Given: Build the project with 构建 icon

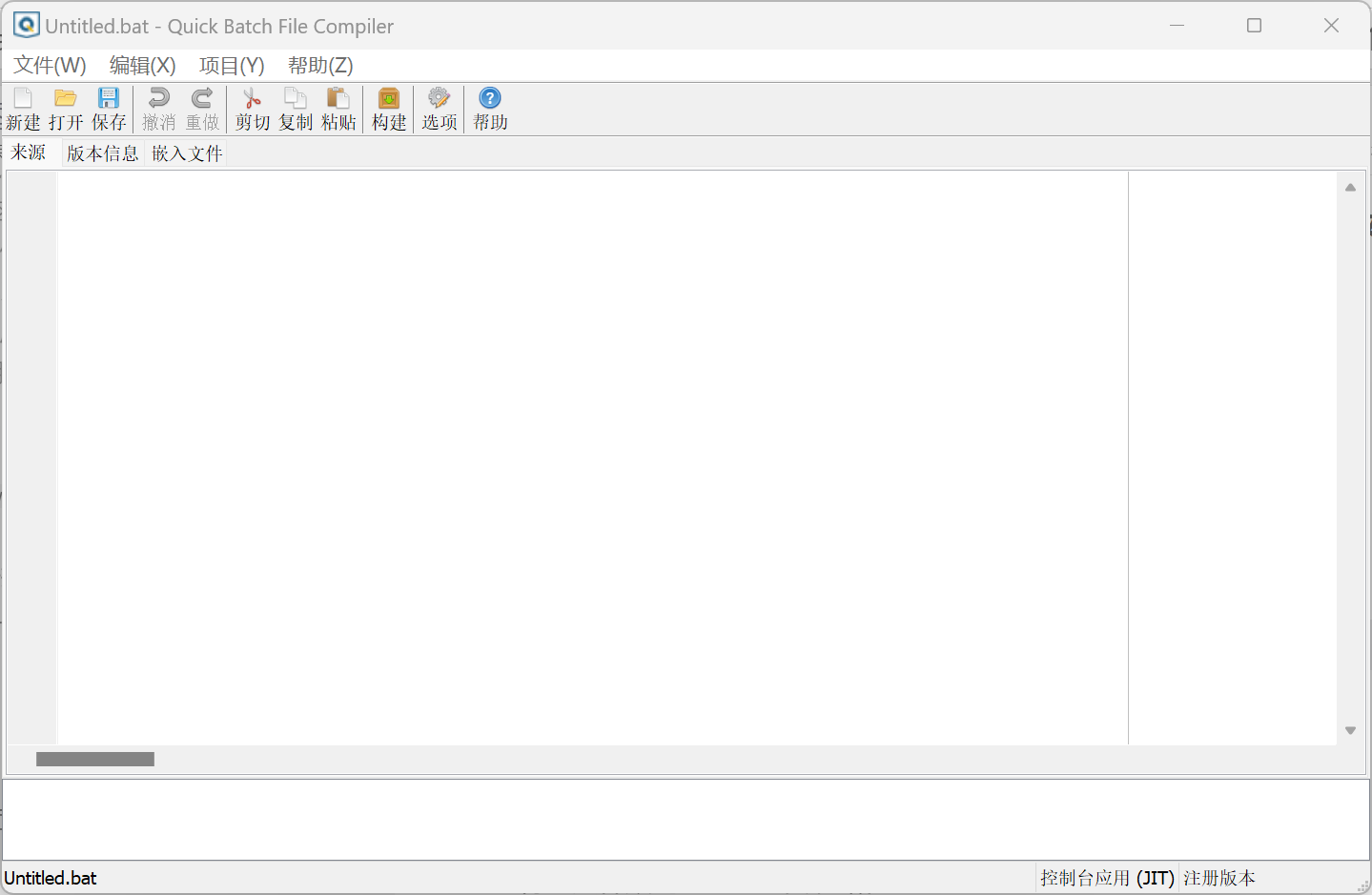Looking at the screenshot, I should 389,109.
